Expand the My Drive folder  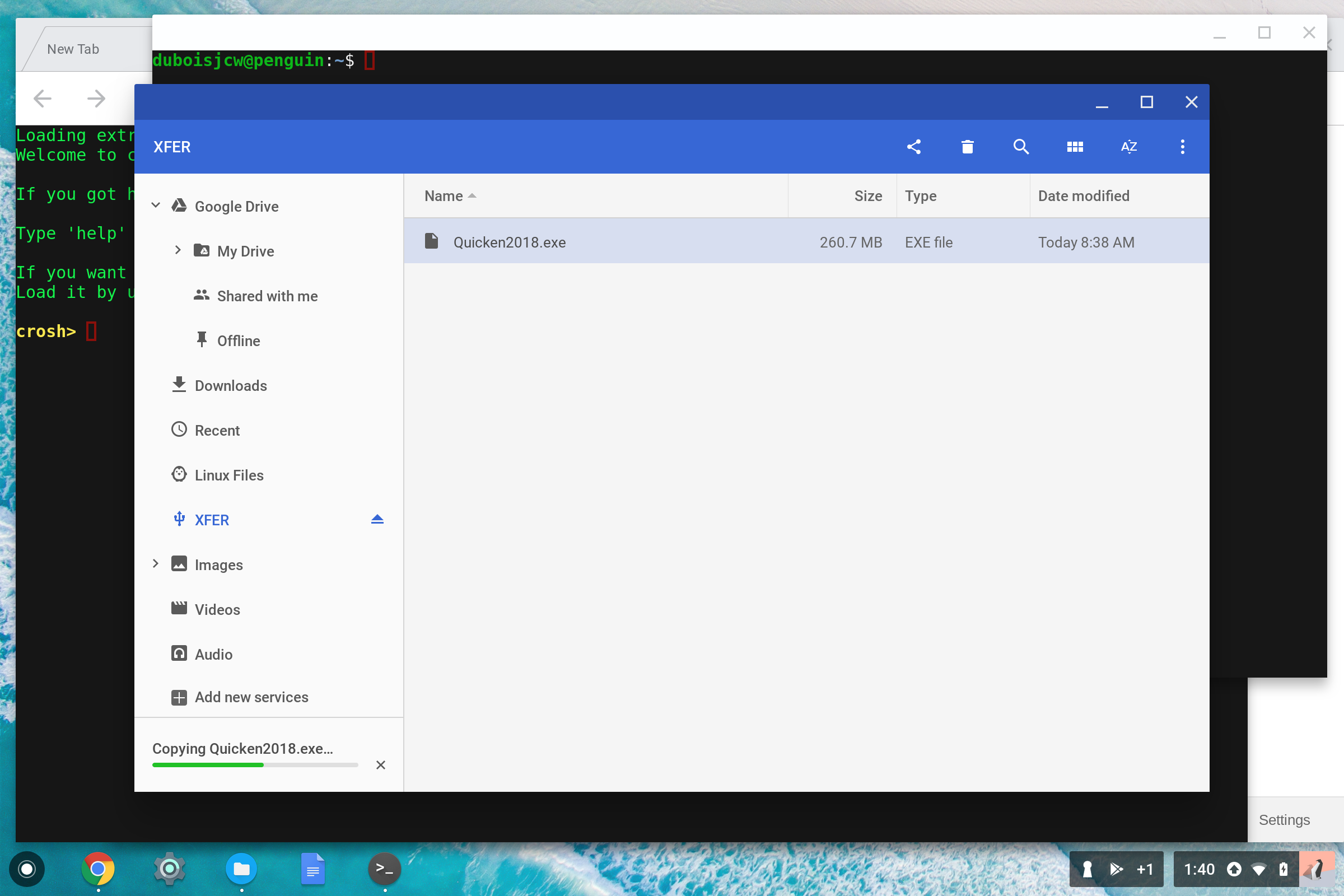(178, 250)
